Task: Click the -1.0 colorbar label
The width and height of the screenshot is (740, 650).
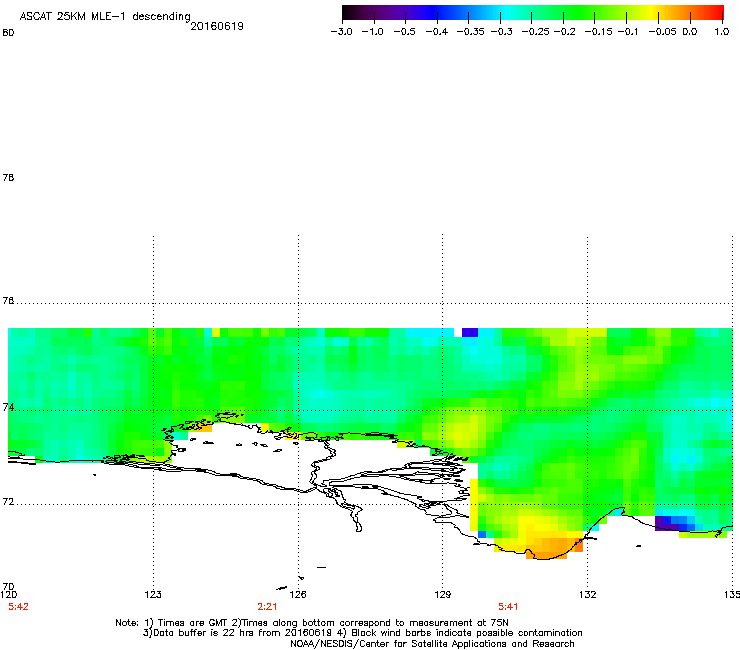Action: pyautogui.click(x=372, y=32)
